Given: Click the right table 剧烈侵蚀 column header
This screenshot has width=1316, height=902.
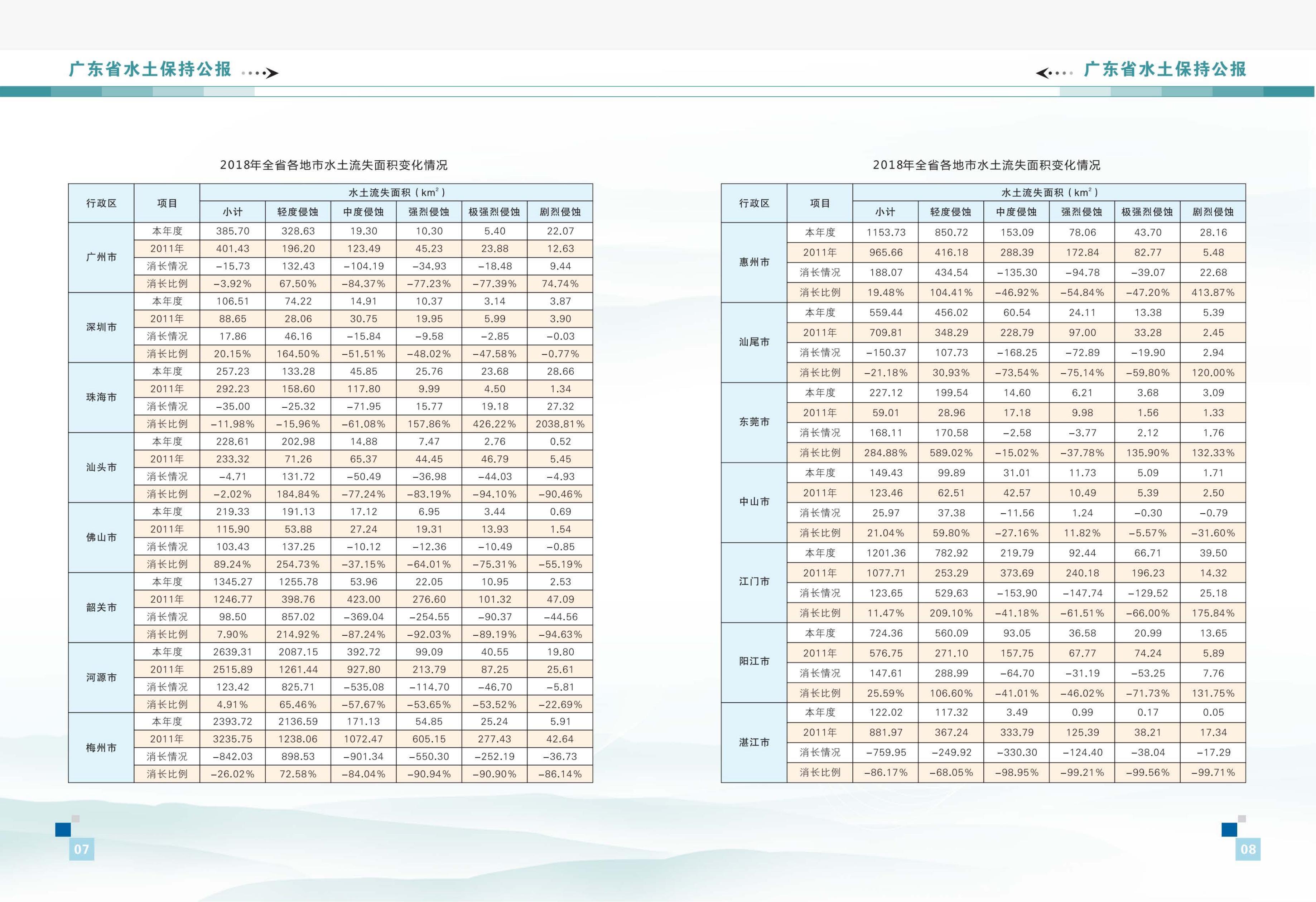Looking at the screenshot, I should click(x=1213, y=212).
